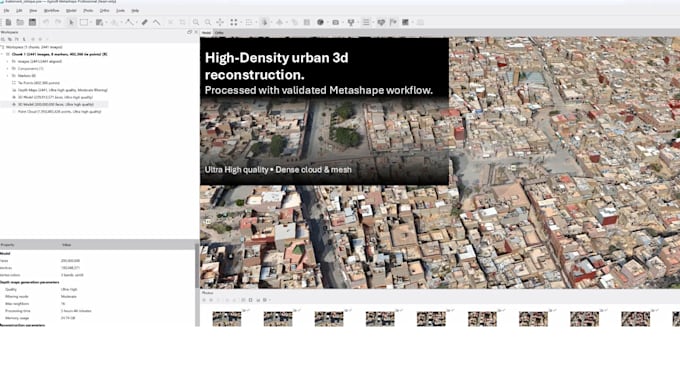Click the dark square icon after the flag
This screenshot has height=383, width=680.
406,22
